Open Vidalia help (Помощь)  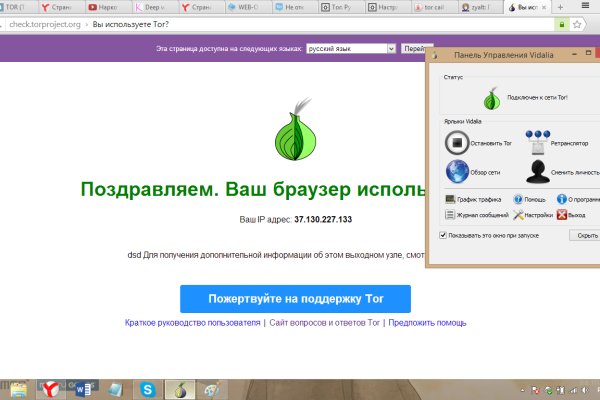520,200
